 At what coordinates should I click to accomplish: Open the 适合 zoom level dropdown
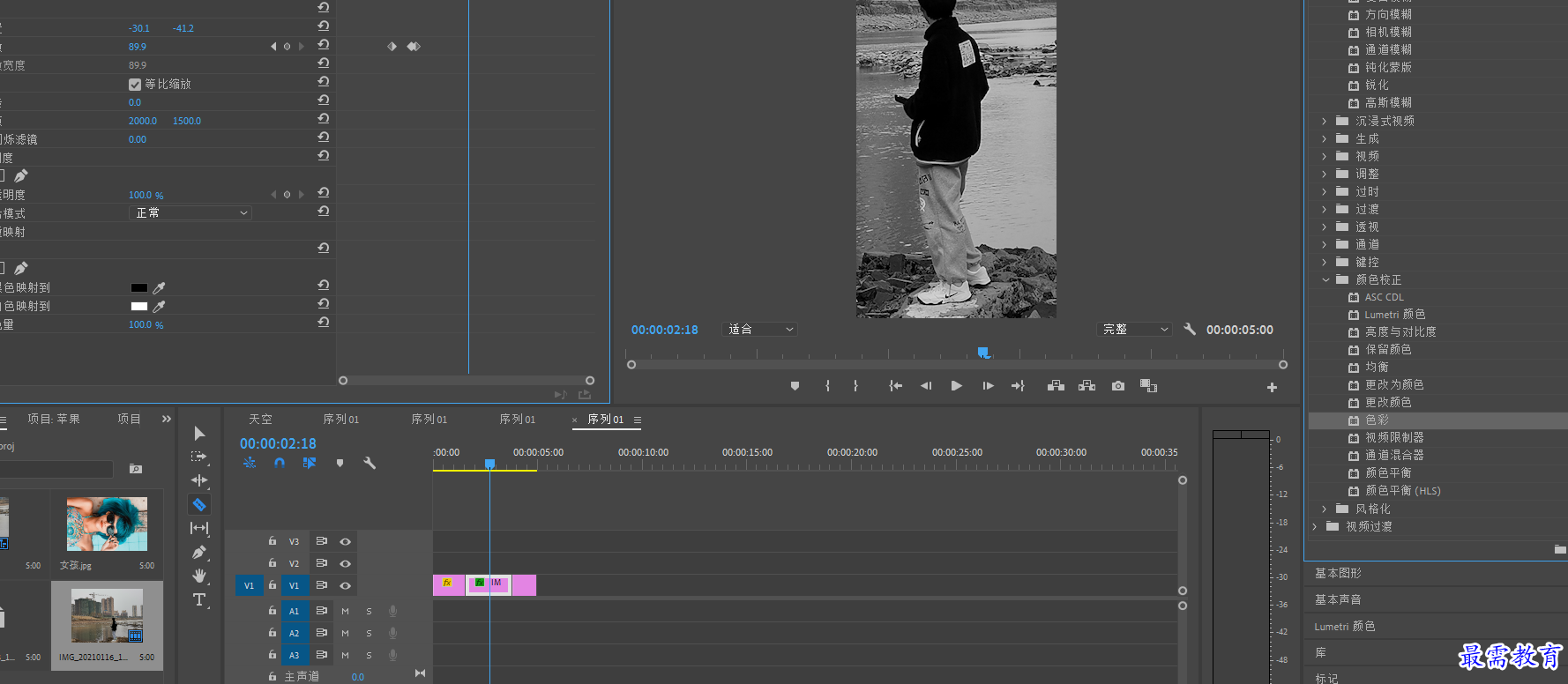759,329
